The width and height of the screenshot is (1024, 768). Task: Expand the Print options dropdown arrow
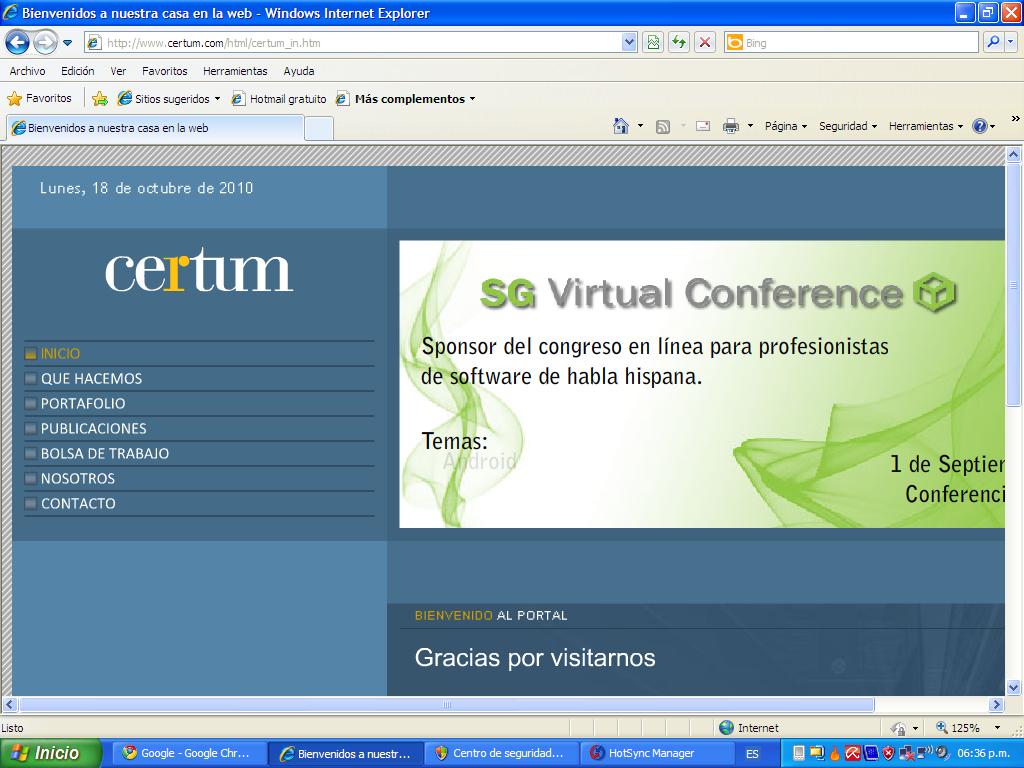pyautogui.click(x=750, y=126)
